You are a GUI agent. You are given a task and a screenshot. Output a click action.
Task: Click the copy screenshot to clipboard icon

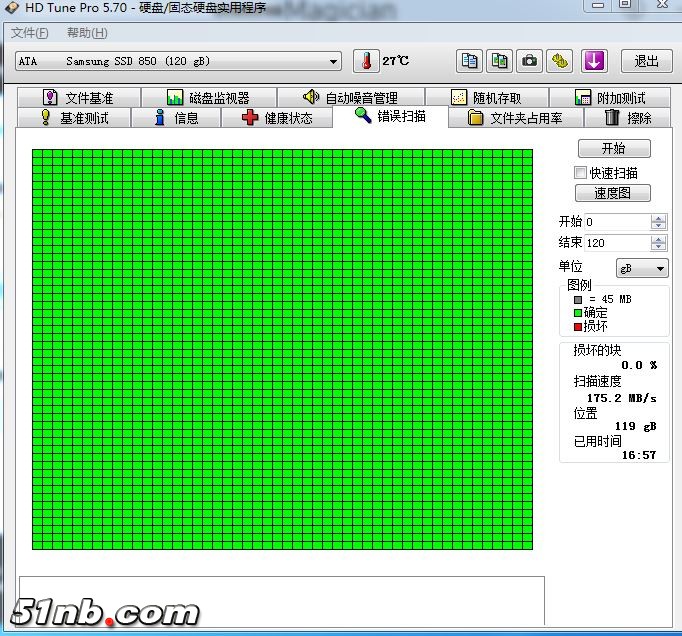tap(499, 61)
